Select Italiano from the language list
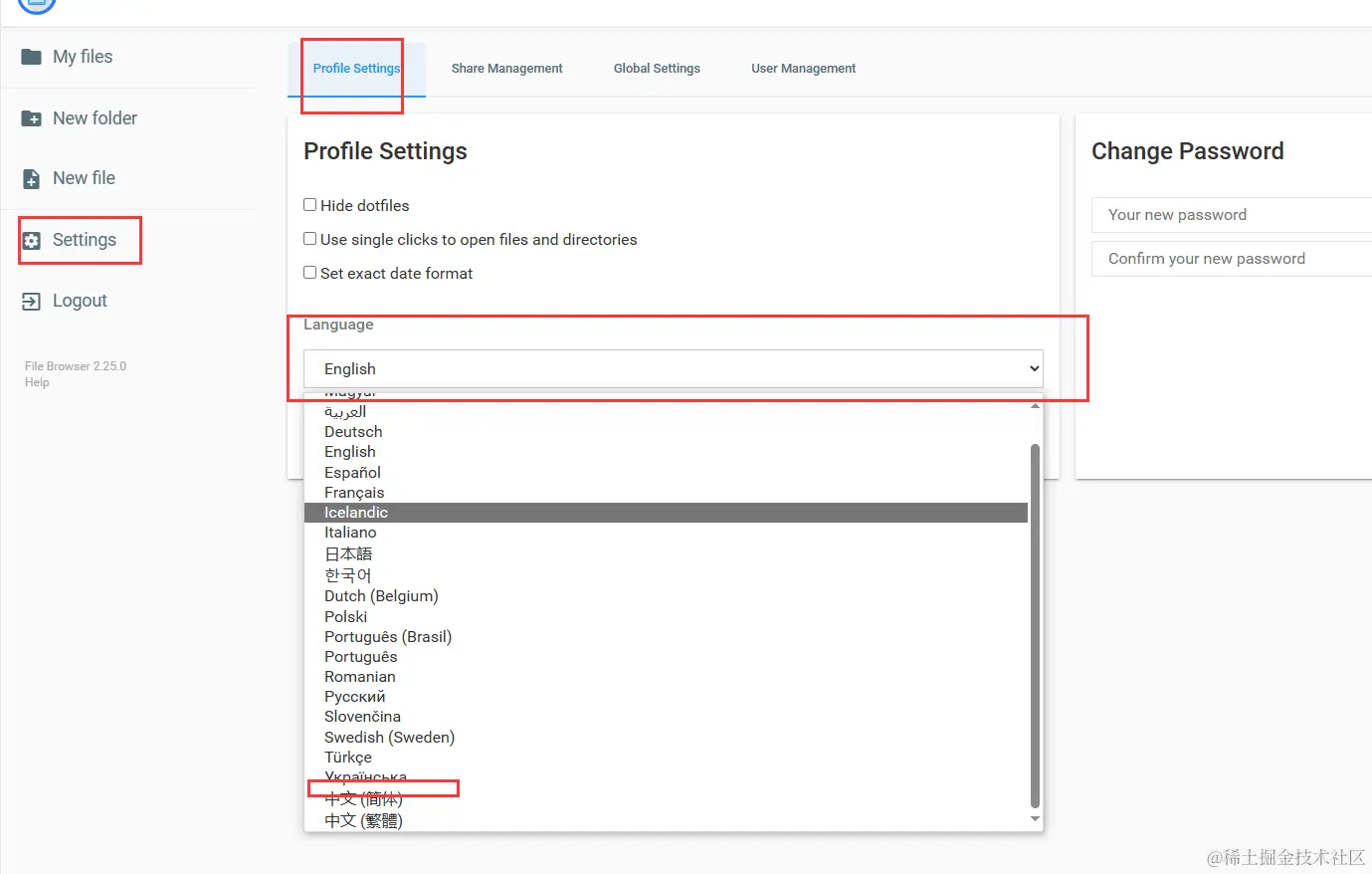This screenshot has width=1372, height=874. click(x=666, y=533)
